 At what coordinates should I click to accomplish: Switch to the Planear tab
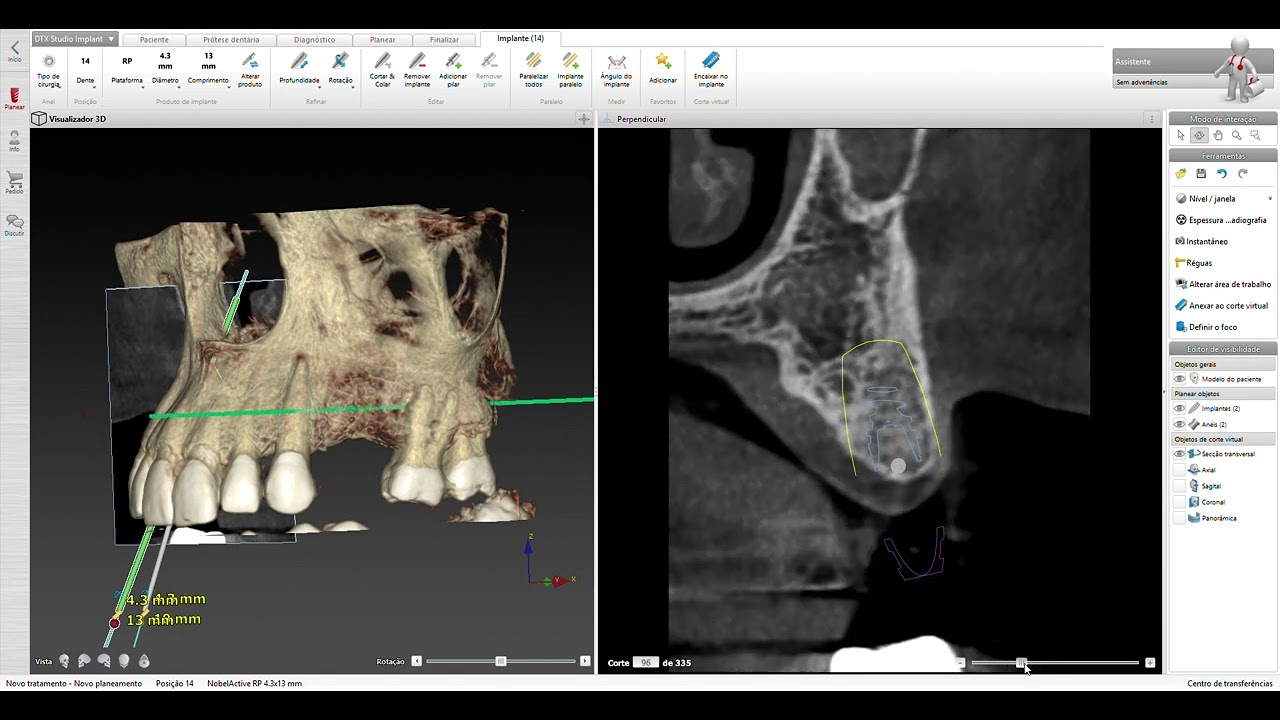[383, 39]
